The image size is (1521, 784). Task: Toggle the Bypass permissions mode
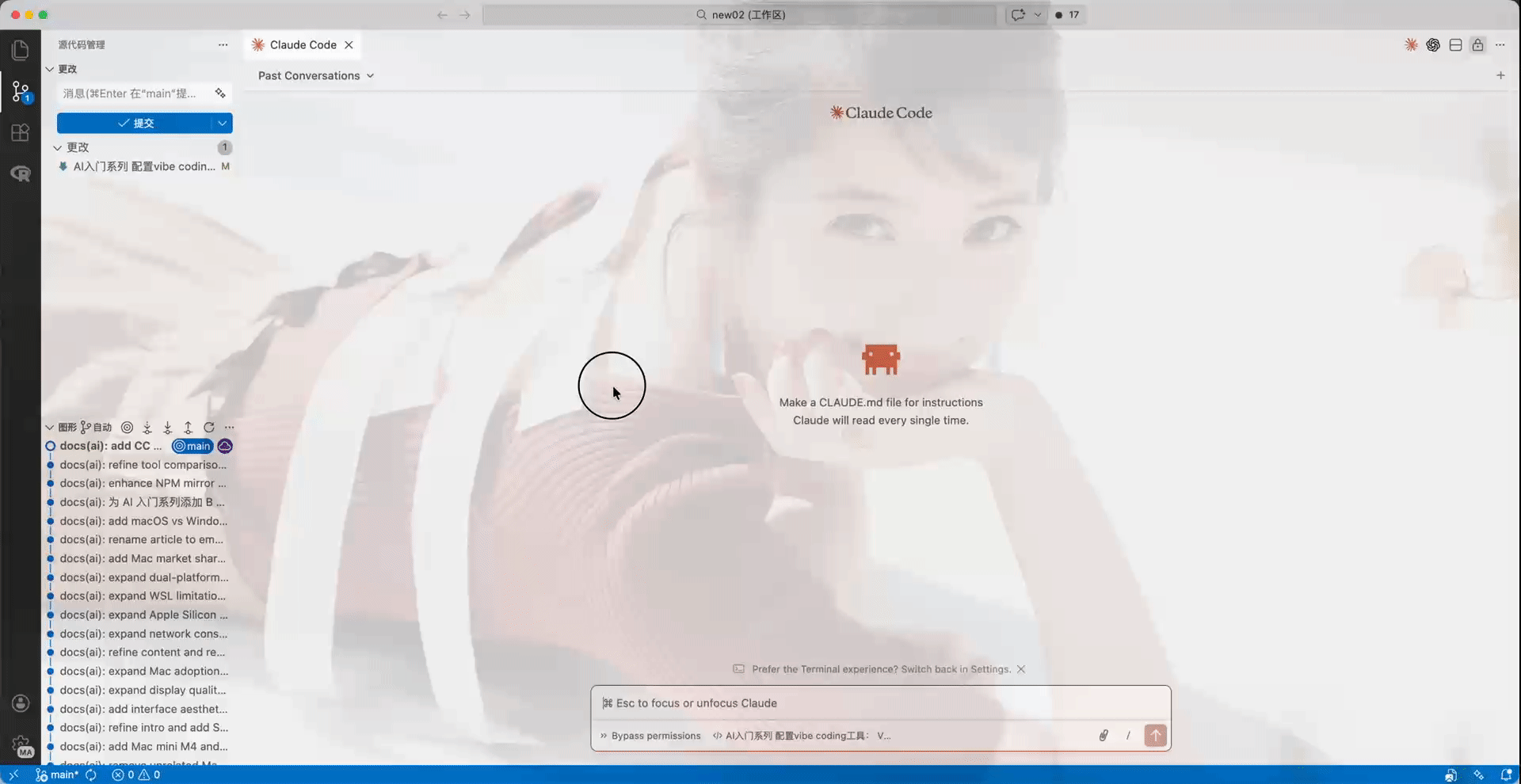coord(650,736)
